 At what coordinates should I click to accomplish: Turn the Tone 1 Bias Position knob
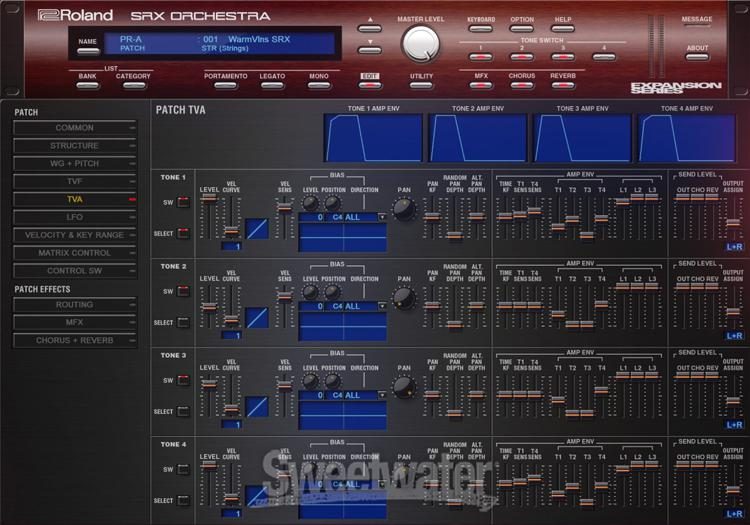point(332,203)
